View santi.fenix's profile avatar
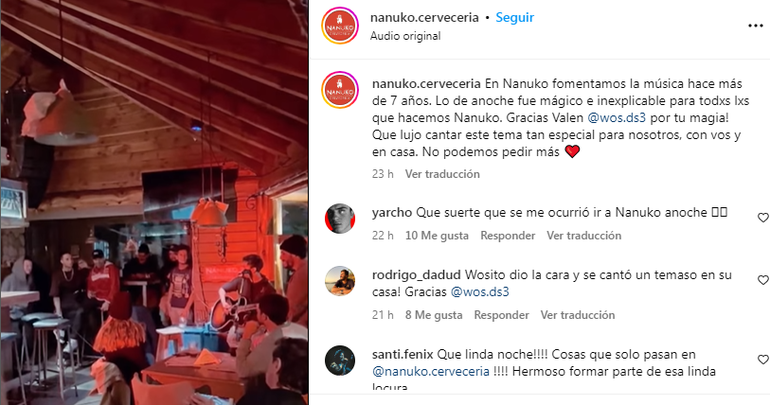Image resolution: width=770 pixels, height=405 pixels. [x=340, y=361]
